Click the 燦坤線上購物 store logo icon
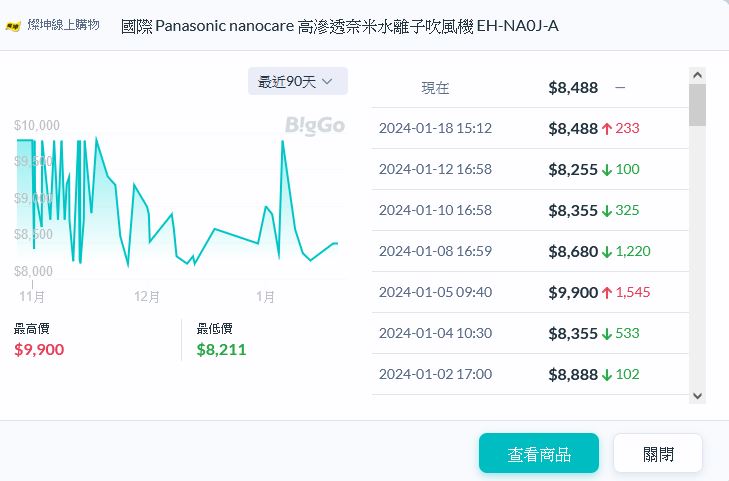Image resolution: width=729 pixels, height=481 pixels. point(14,25)
